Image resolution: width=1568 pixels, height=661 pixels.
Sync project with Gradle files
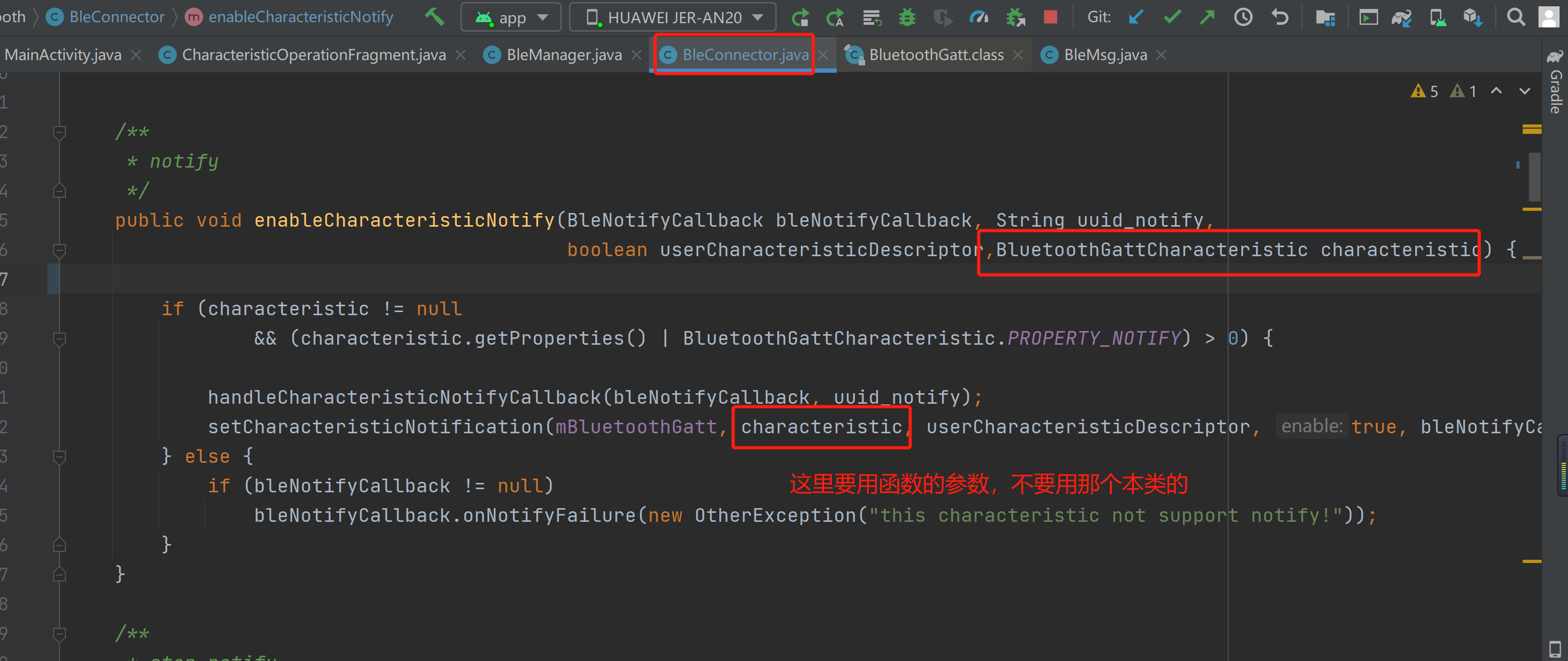(1401, 16)
